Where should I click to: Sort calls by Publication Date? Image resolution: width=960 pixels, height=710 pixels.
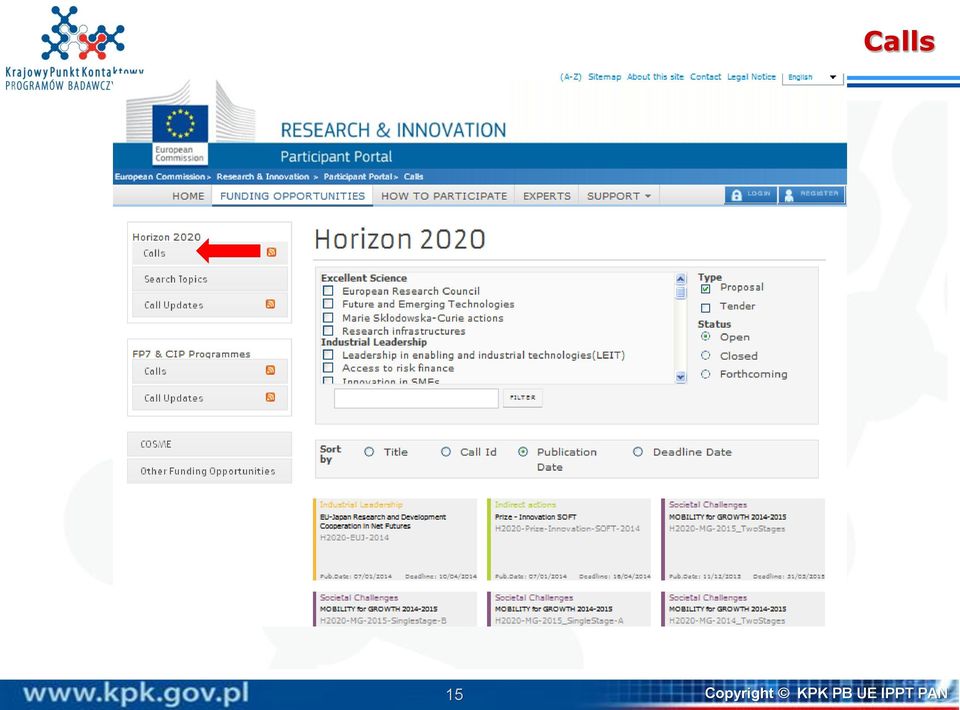(523, 452)
